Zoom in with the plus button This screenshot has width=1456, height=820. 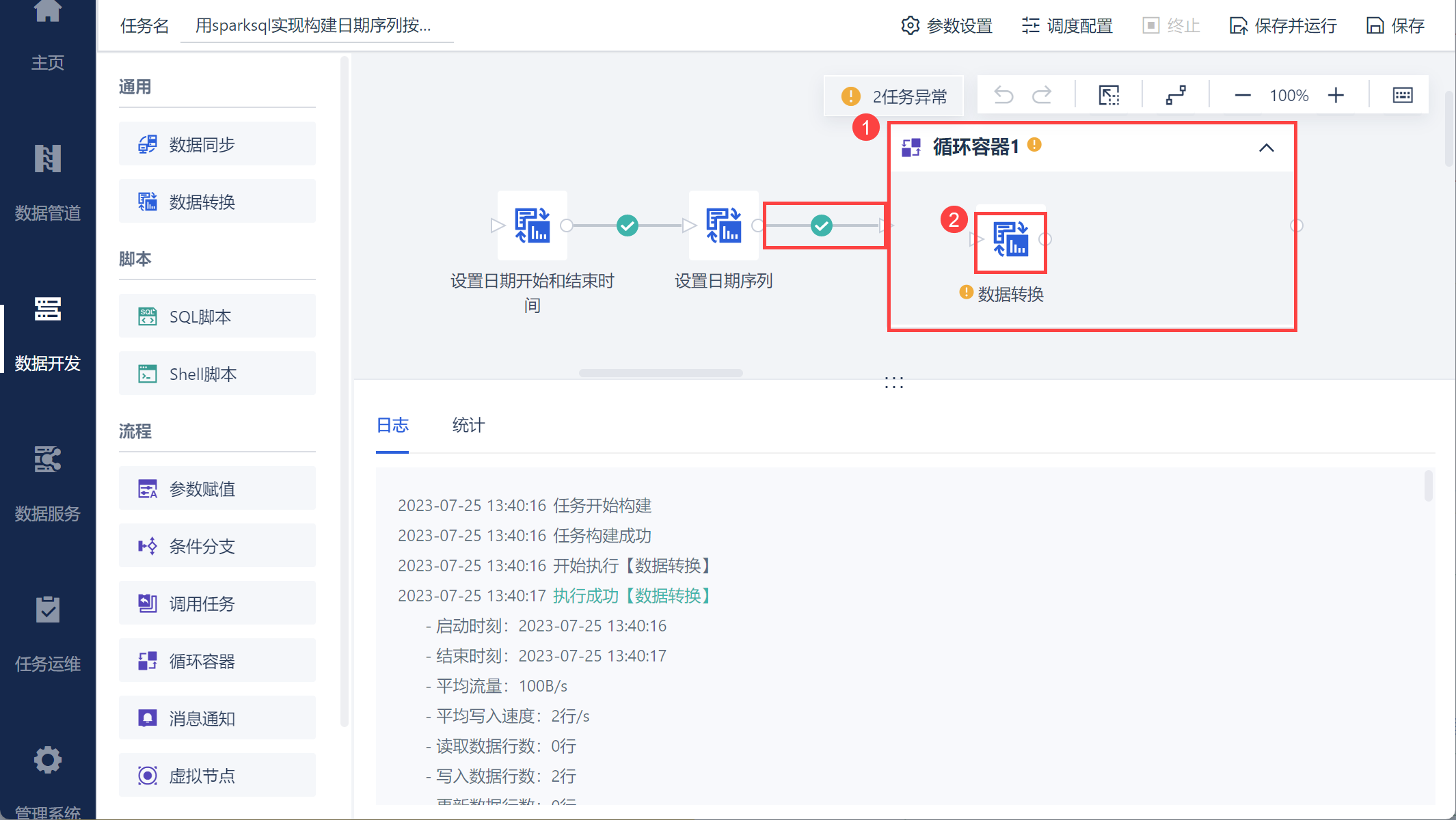pyautogui.click(x=1336, y=95)
